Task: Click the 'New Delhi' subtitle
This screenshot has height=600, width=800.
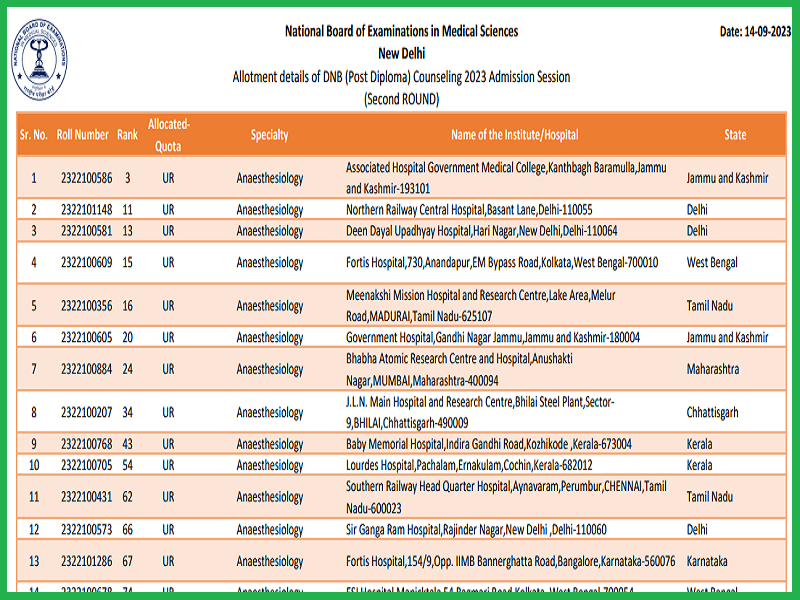Action: [402, 54]
